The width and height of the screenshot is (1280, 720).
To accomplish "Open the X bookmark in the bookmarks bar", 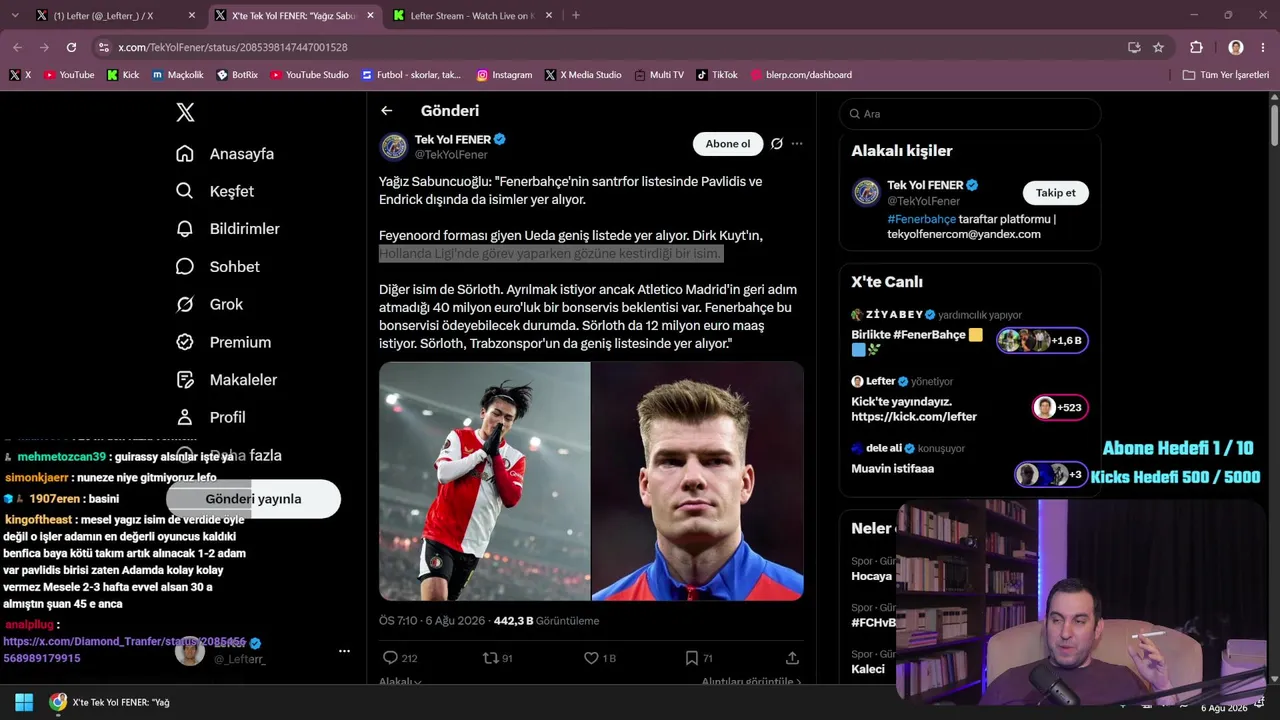I will [20, 75].
